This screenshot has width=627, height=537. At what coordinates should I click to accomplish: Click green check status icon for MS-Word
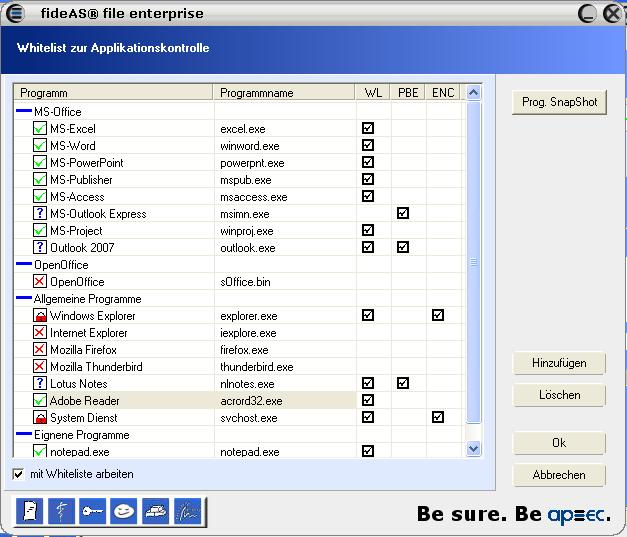(40, 145)
